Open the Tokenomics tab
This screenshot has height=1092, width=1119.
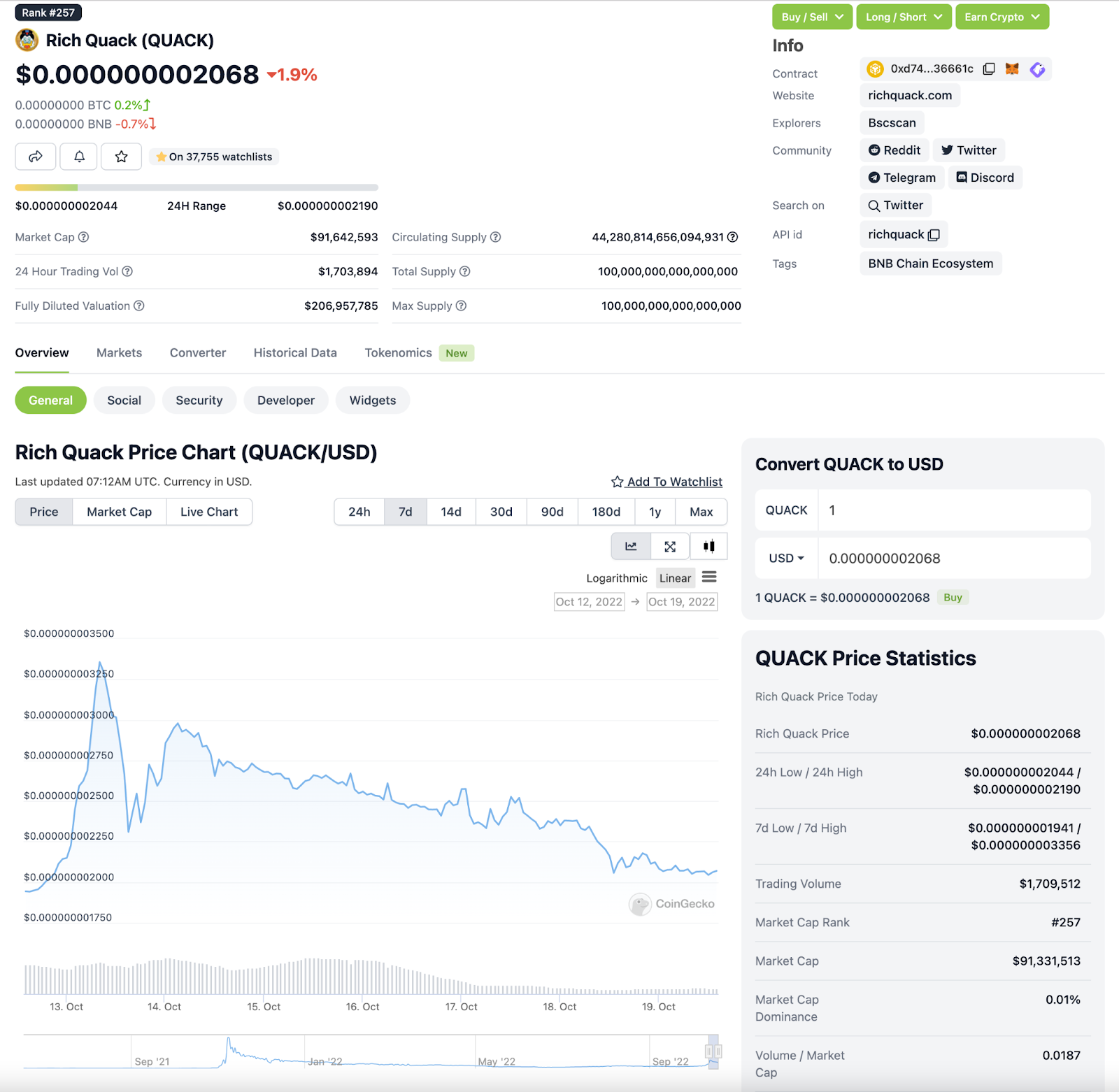pos(399,353)
